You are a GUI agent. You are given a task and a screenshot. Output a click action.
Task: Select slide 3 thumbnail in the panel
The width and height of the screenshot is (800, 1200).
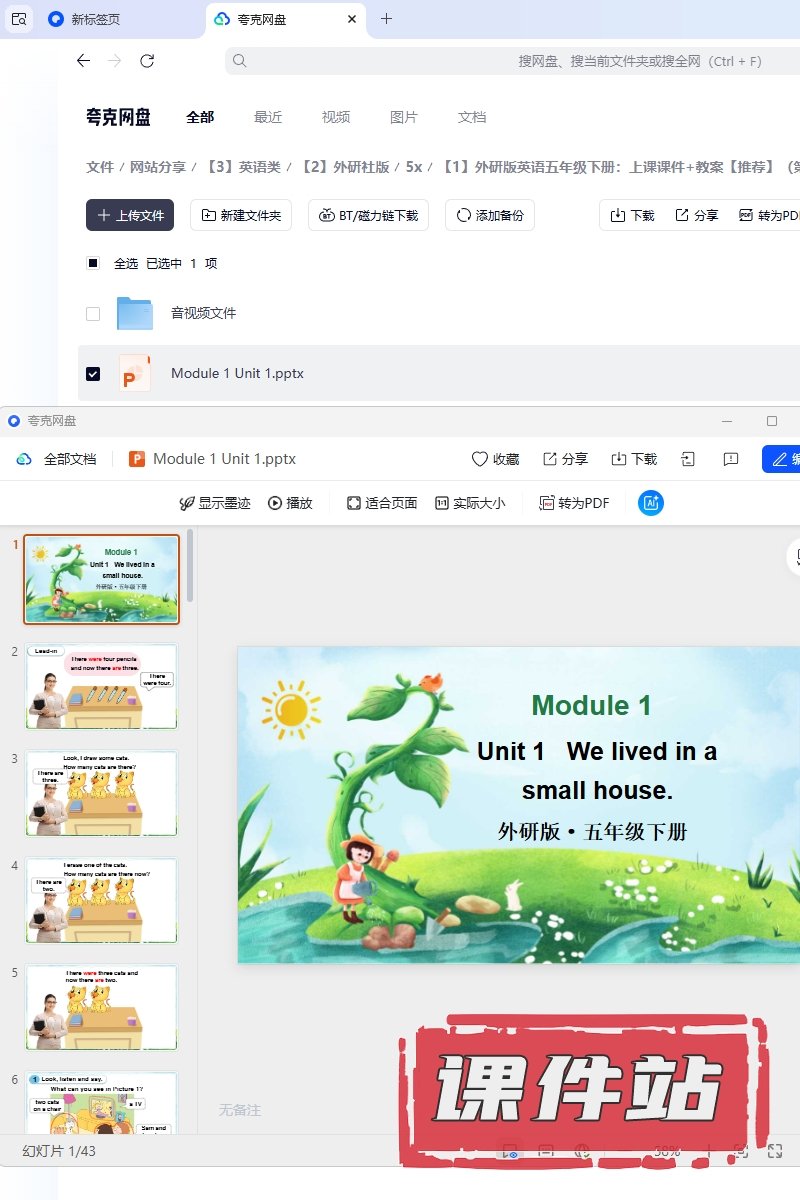tap(101, 793)
